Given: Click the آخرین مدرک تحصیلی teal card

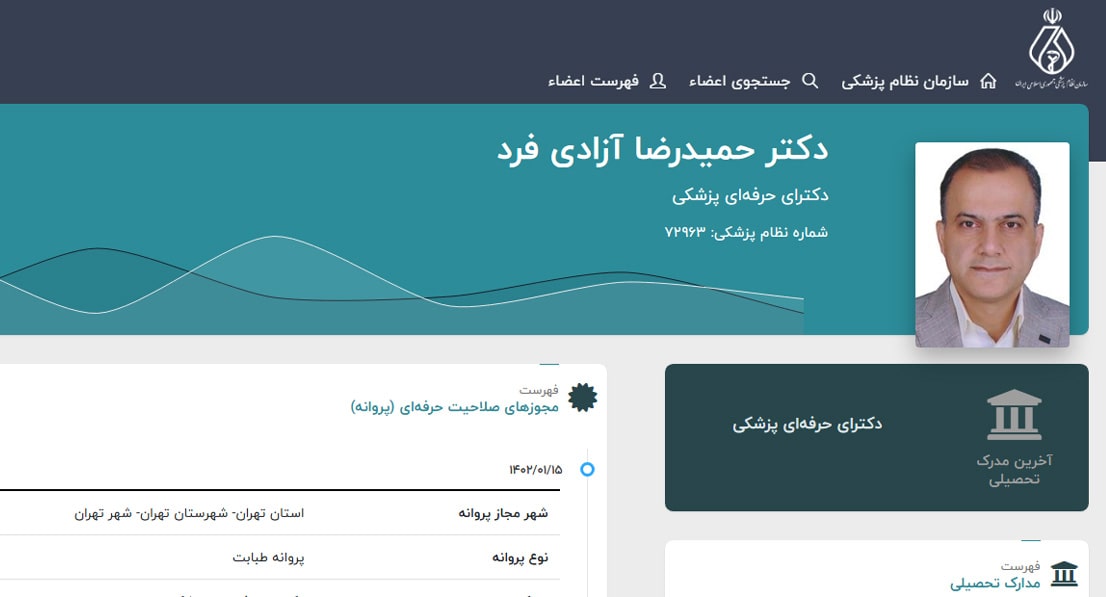Looking at the screenshot, I should coord(878,437).
